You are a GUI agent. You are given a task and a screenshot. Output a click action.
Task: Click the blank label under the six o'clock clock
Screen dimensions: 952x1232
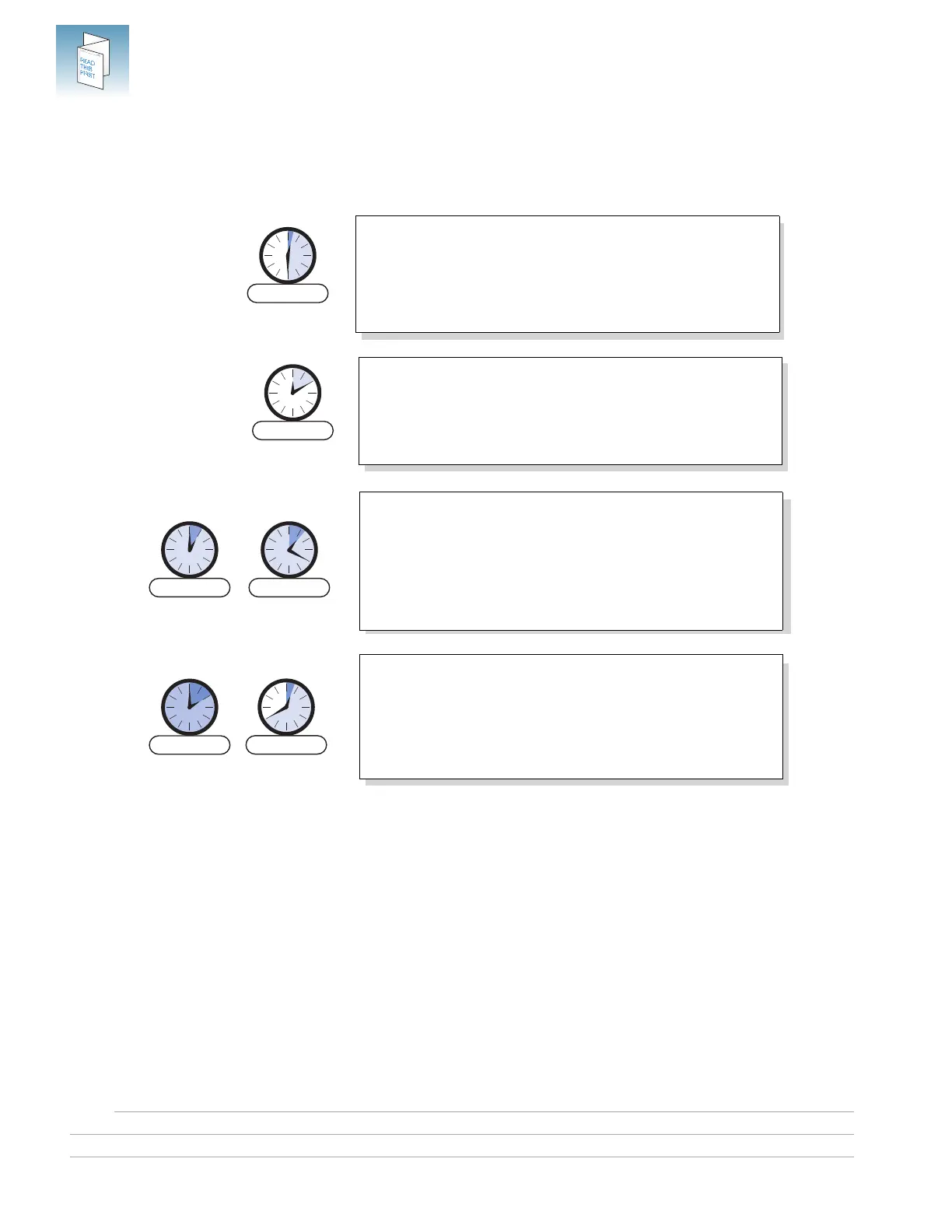[x=288, y=293]
